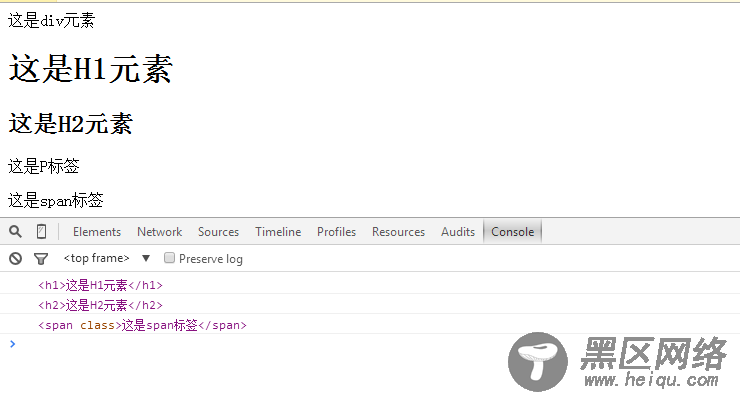740x397 pixels.
Task: Click the h1 element console output
Action: (x=101, y=285)
